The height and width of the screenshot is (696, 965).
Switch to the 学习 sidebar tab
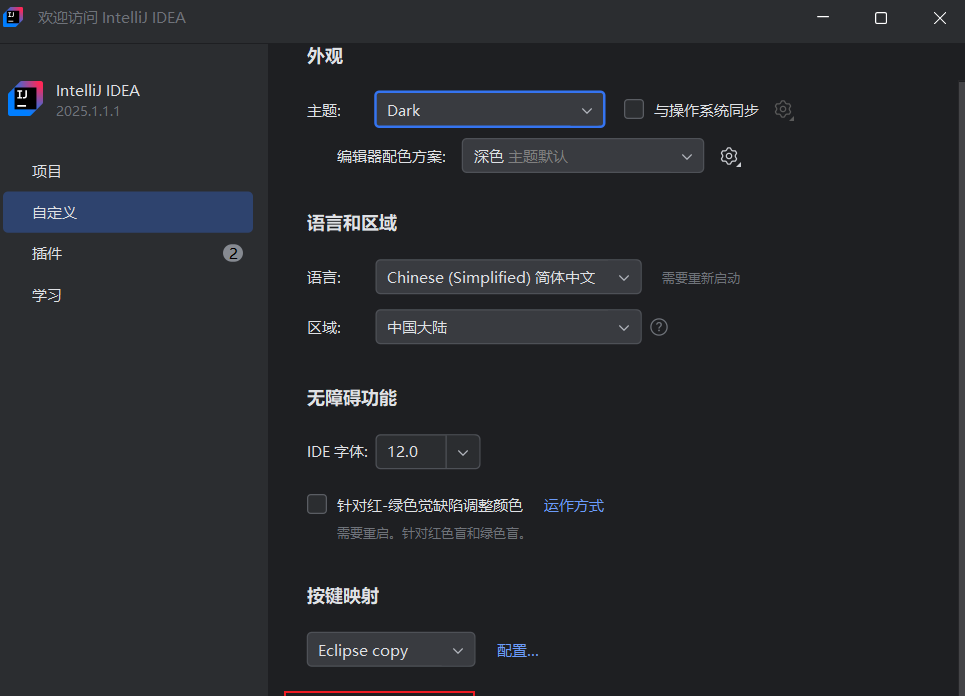(x=128, y=295)
